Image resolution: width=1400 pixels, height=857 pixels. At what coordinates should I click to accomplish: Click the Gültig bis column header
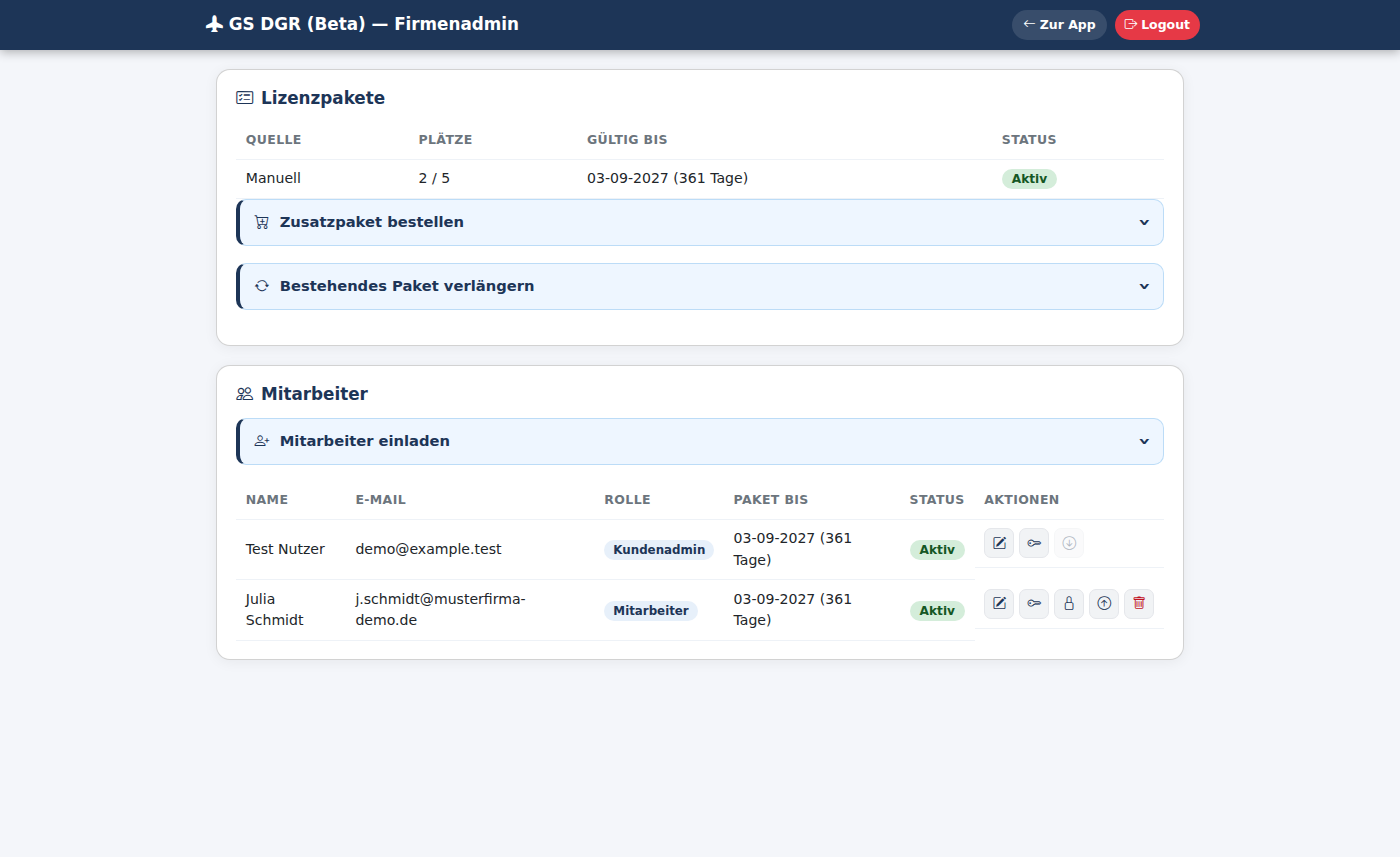click(x=627, y=140)
